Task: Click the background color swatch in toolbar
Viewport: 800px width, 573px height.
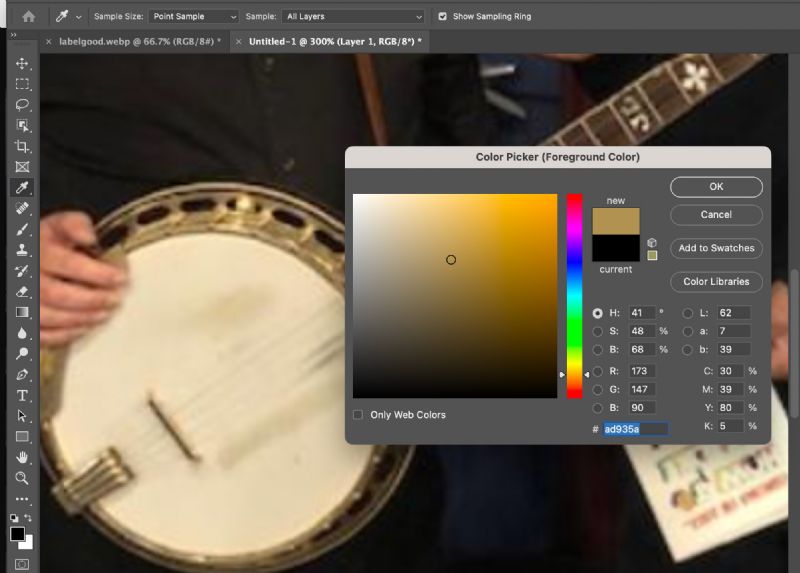Action: click(28, 544)
